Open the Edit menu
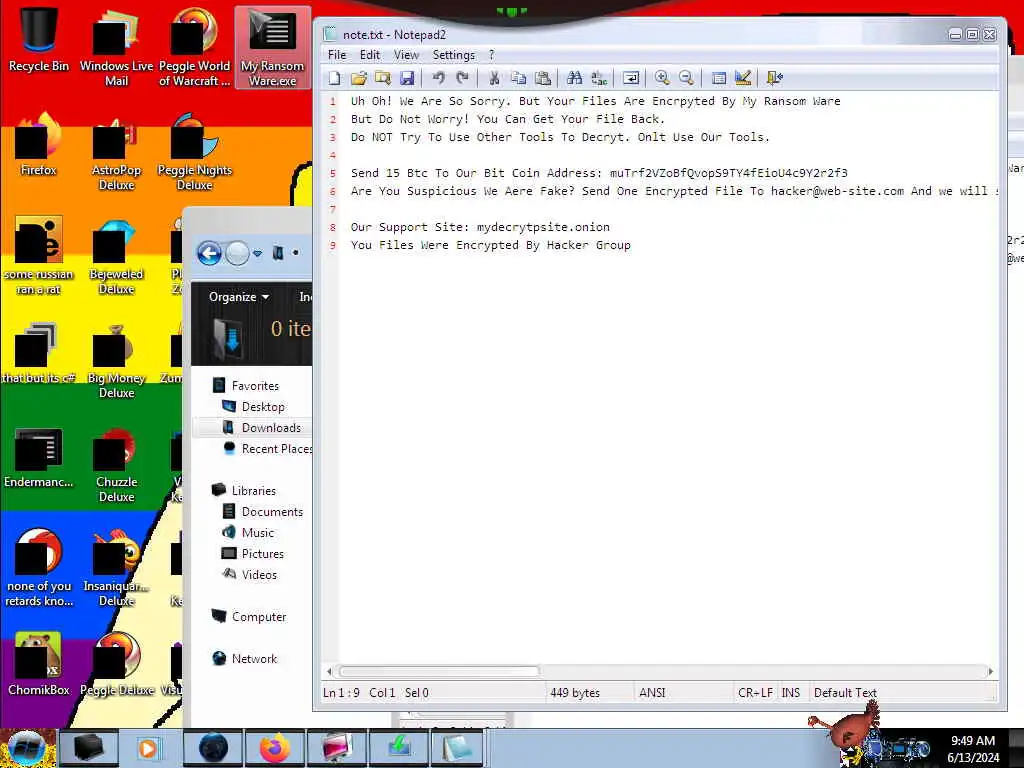Screen dimensions: 1024x768 (370, 55)
